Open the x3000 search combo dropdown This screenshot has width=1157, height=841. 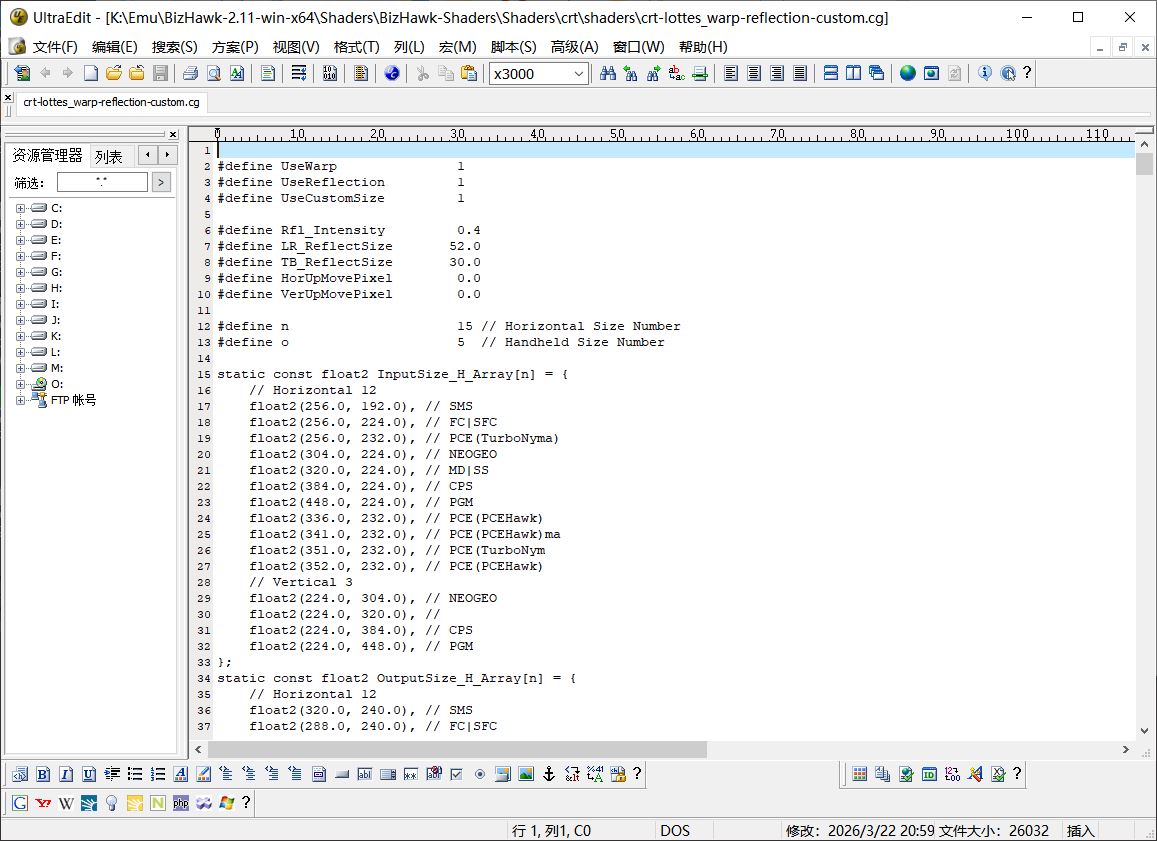coord(579,74)
